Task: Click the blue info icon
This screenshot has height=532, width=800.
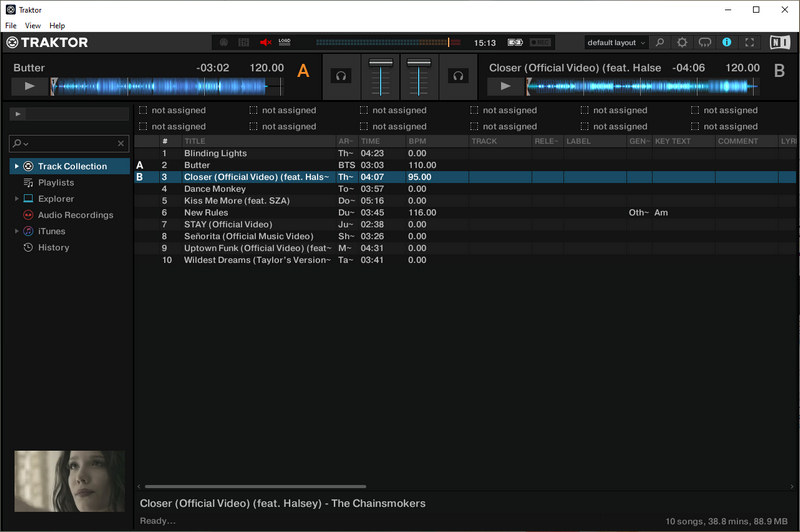Action: tap(727, 42)
